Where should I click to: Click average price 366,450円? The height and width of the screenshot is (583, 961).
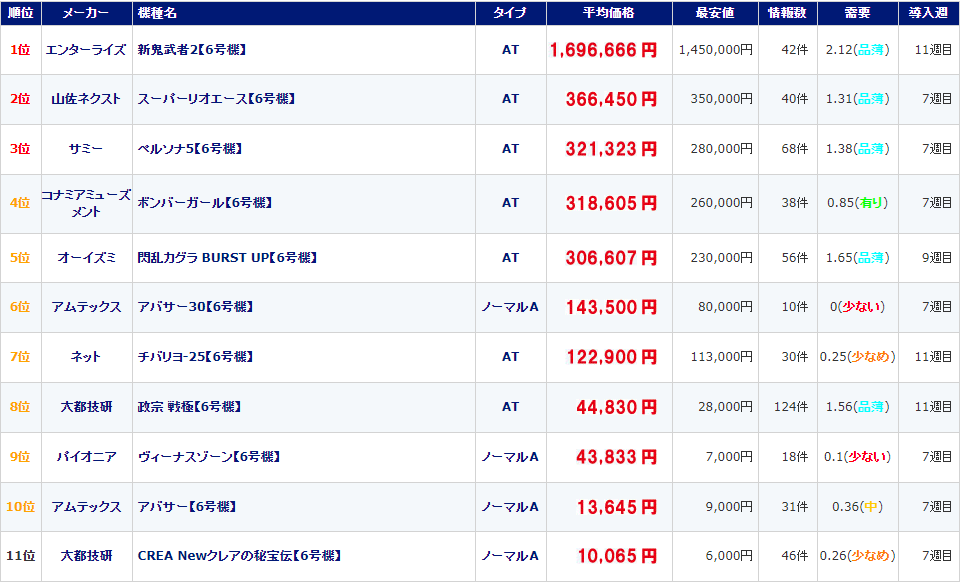[x=611, y=99]
